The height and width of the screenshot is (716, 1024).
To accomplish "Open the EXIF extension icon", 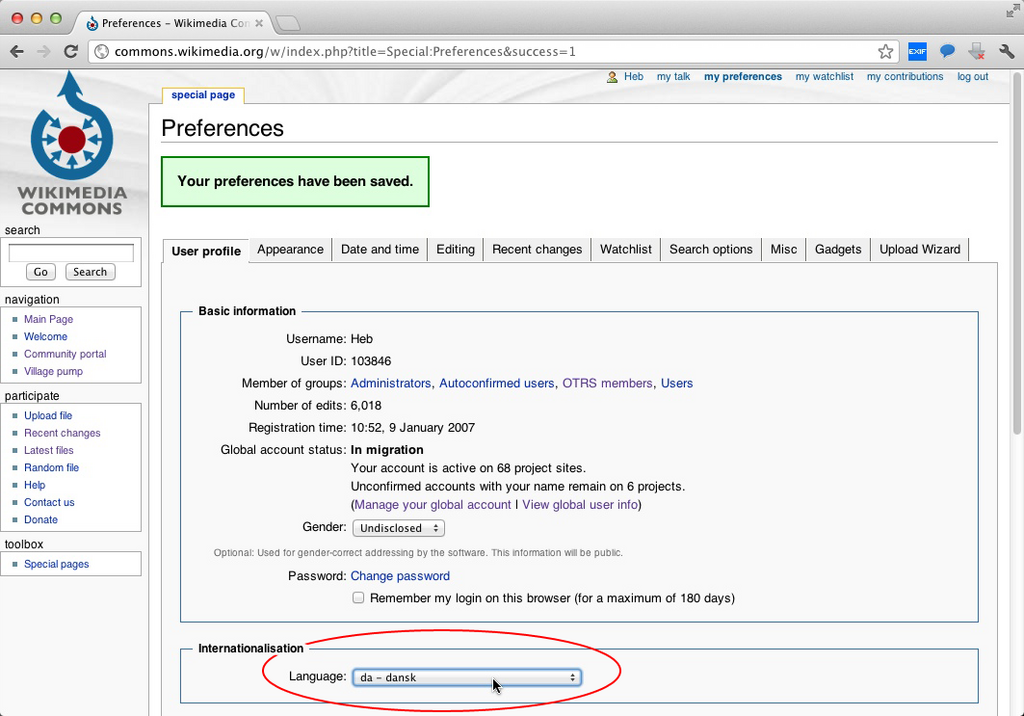I will [917, 52].
